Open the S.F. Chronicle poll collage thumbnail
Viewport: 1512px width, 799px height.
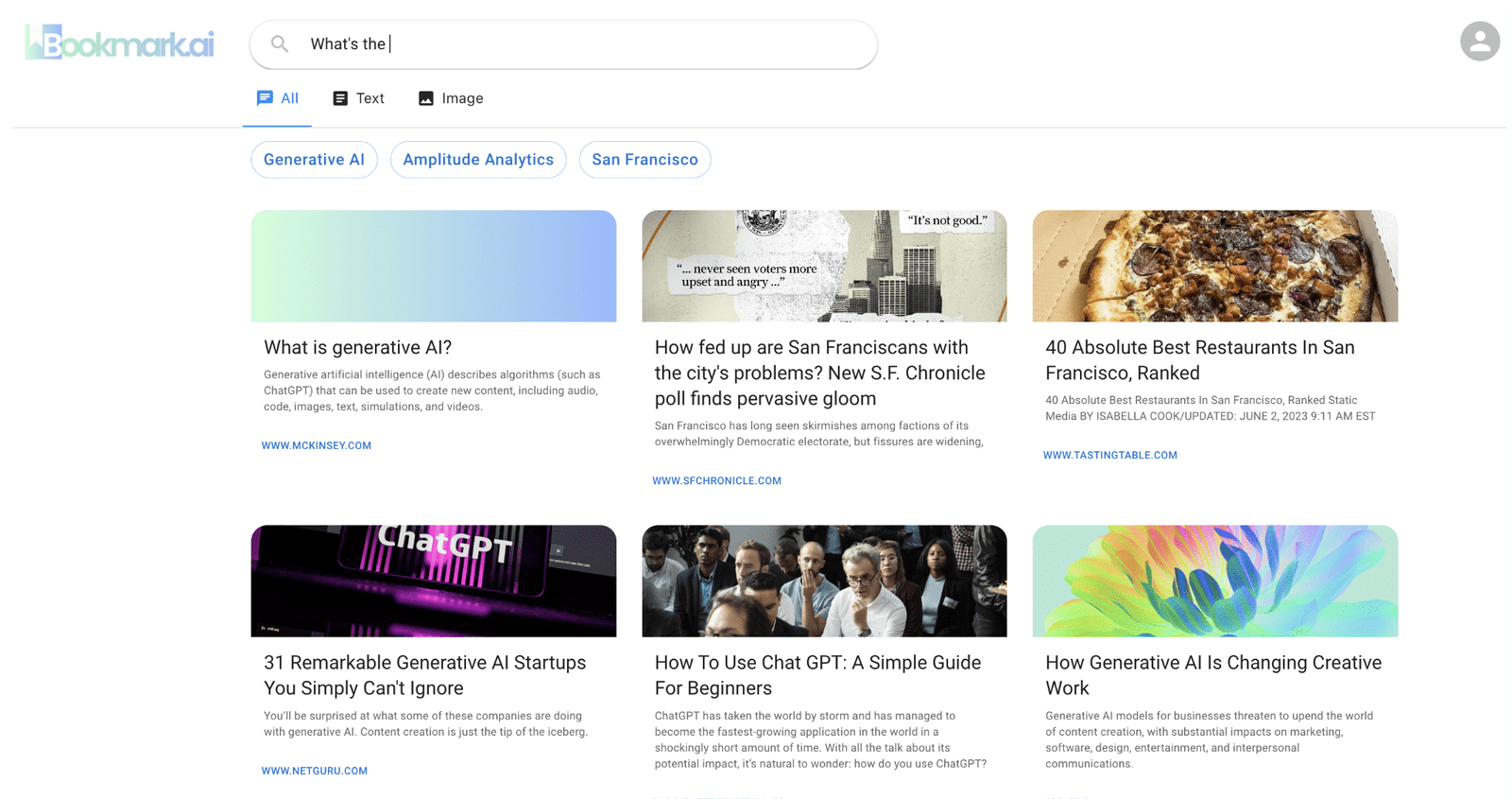click(x=824, y=266)
